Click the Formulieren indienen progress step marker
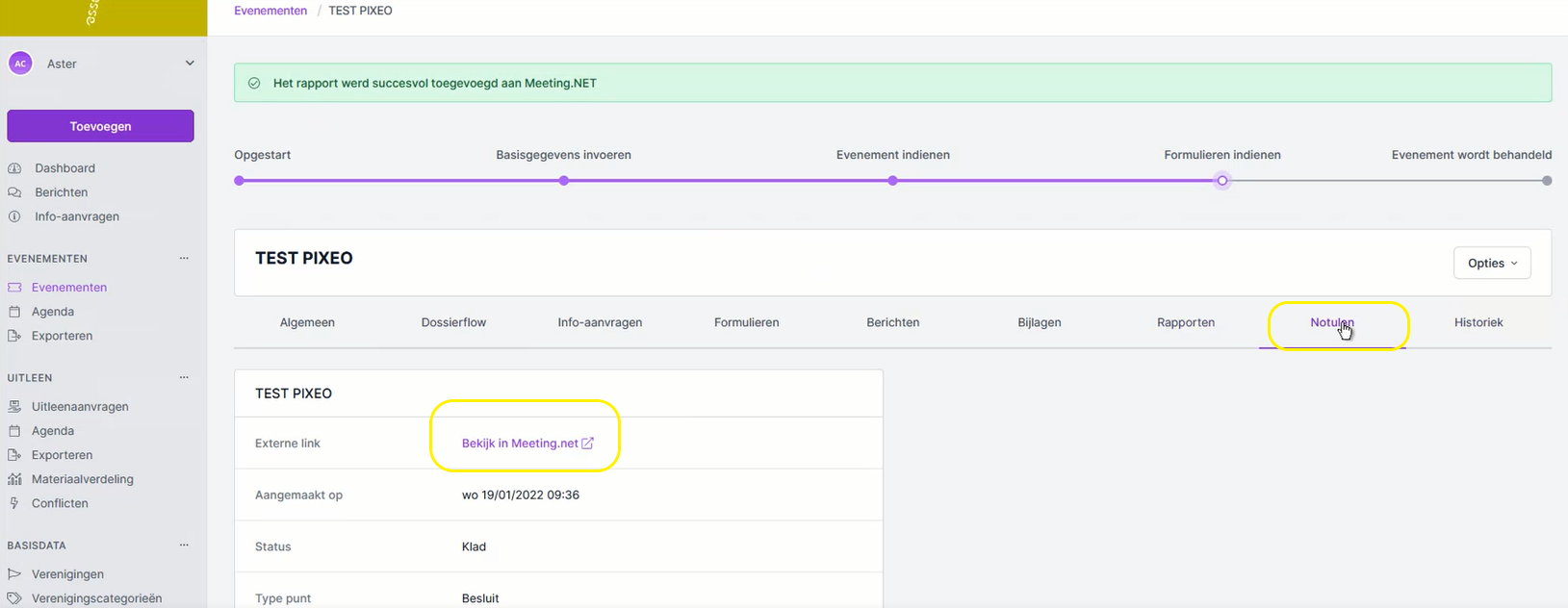This screenshot has height=608, width=1568. point(1221,181)
